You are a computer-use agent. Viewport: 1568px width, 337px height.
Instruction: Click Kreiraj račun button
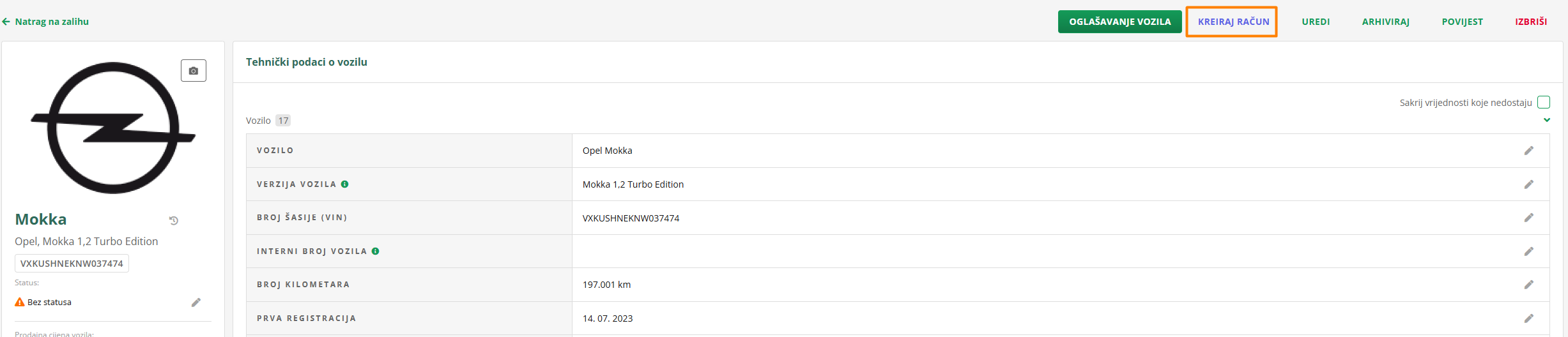[1233, 22]
